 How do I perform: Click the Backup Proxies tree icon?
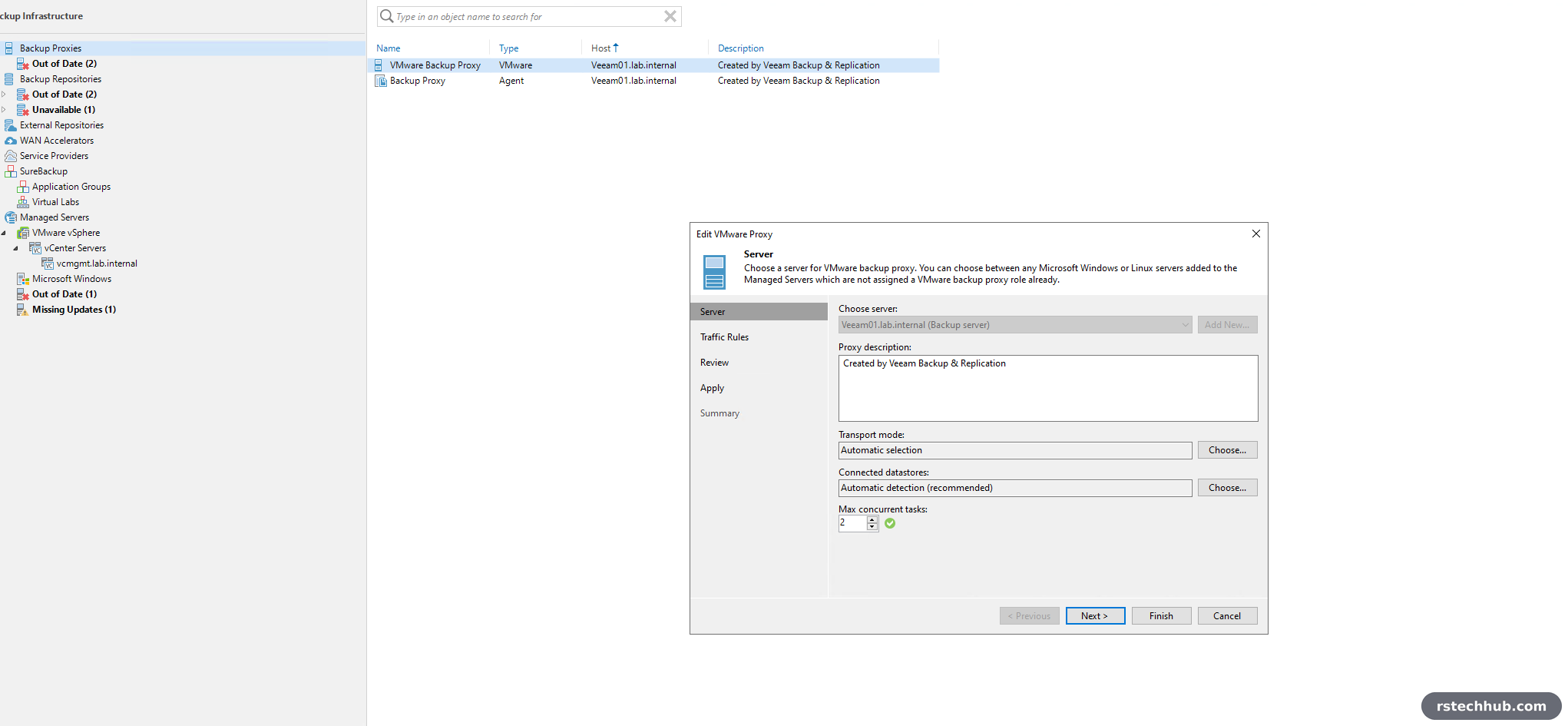pyautogui.click(x=9, y=48)
